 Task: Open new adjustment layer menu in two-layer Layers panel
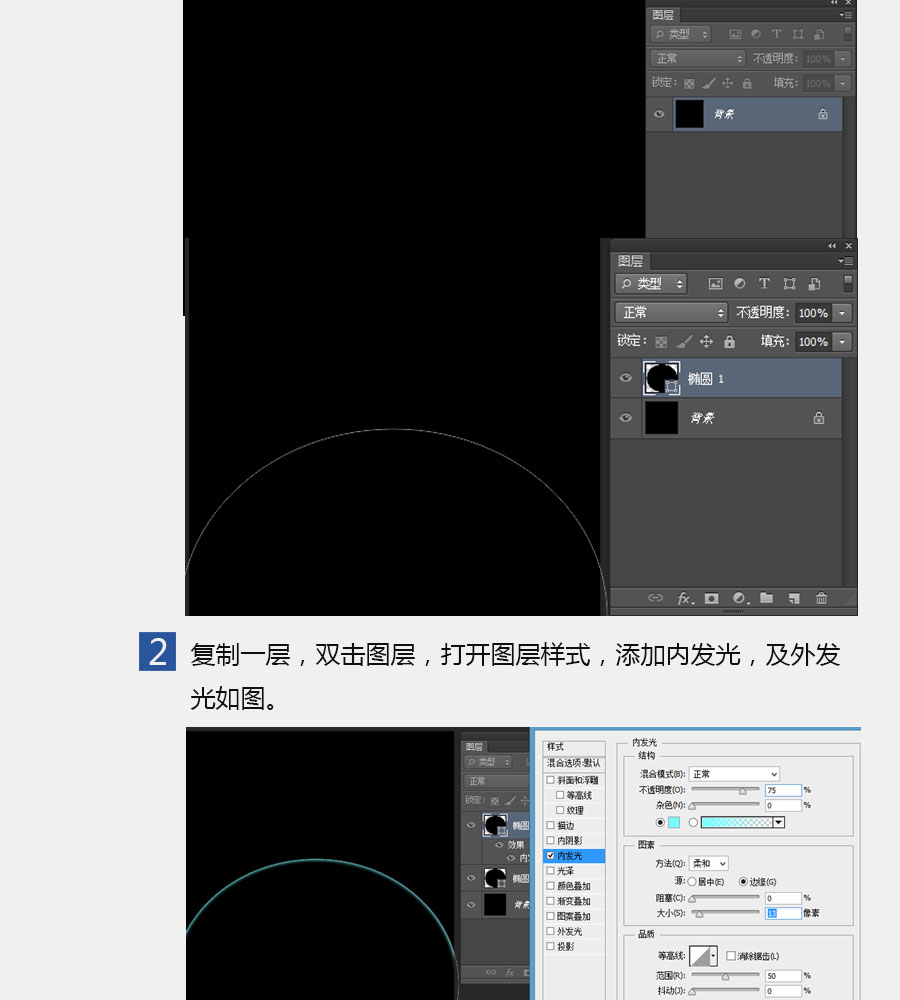(x=740, y=598)
